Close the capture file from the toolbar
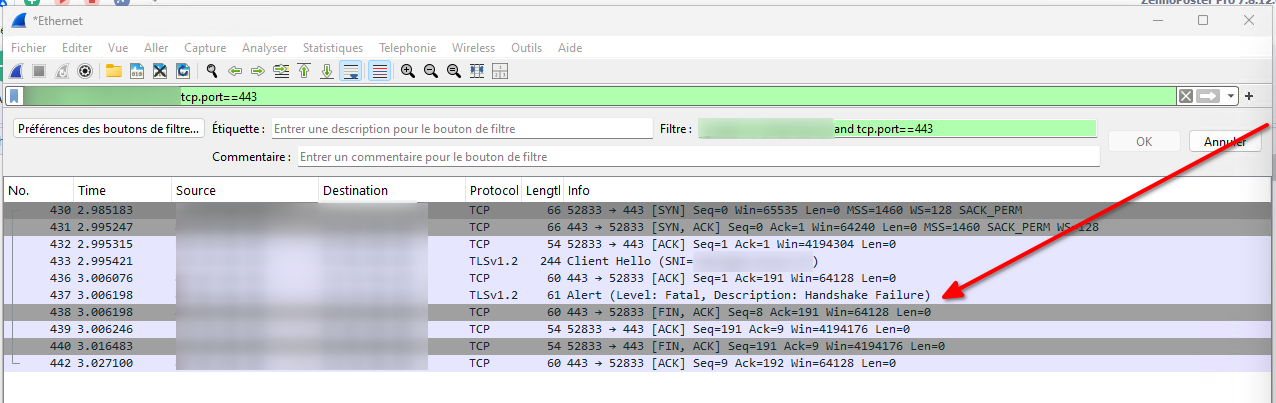The height and width of the screenshot is (403, 1276). click(160, 71)
